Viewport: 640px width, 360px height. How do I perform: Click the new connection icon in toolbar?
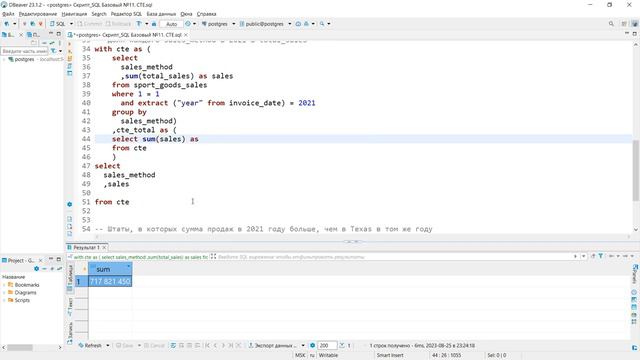tap(7, 24)
